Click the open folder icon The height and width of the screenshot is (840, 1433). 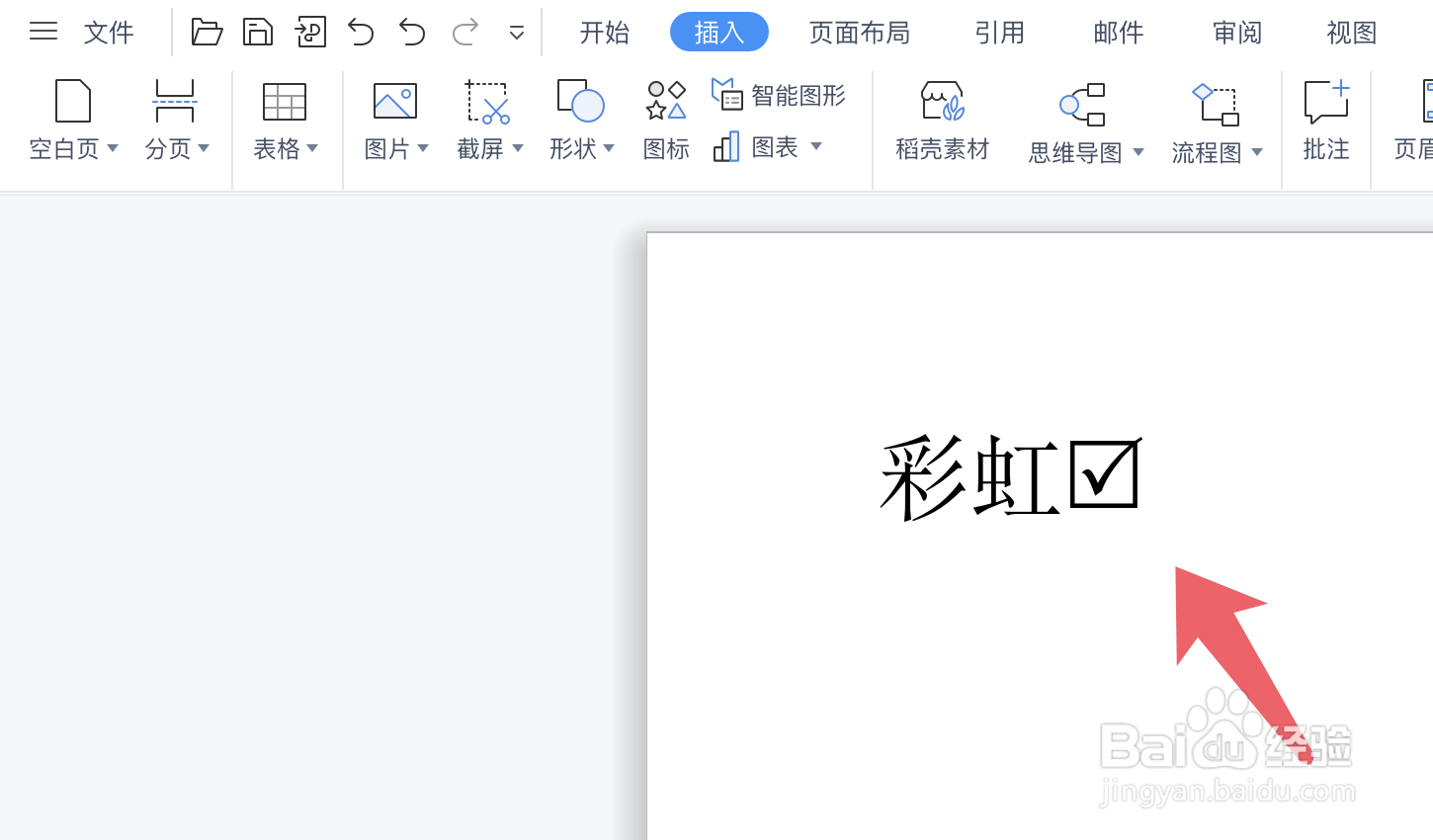coord(207,32)
